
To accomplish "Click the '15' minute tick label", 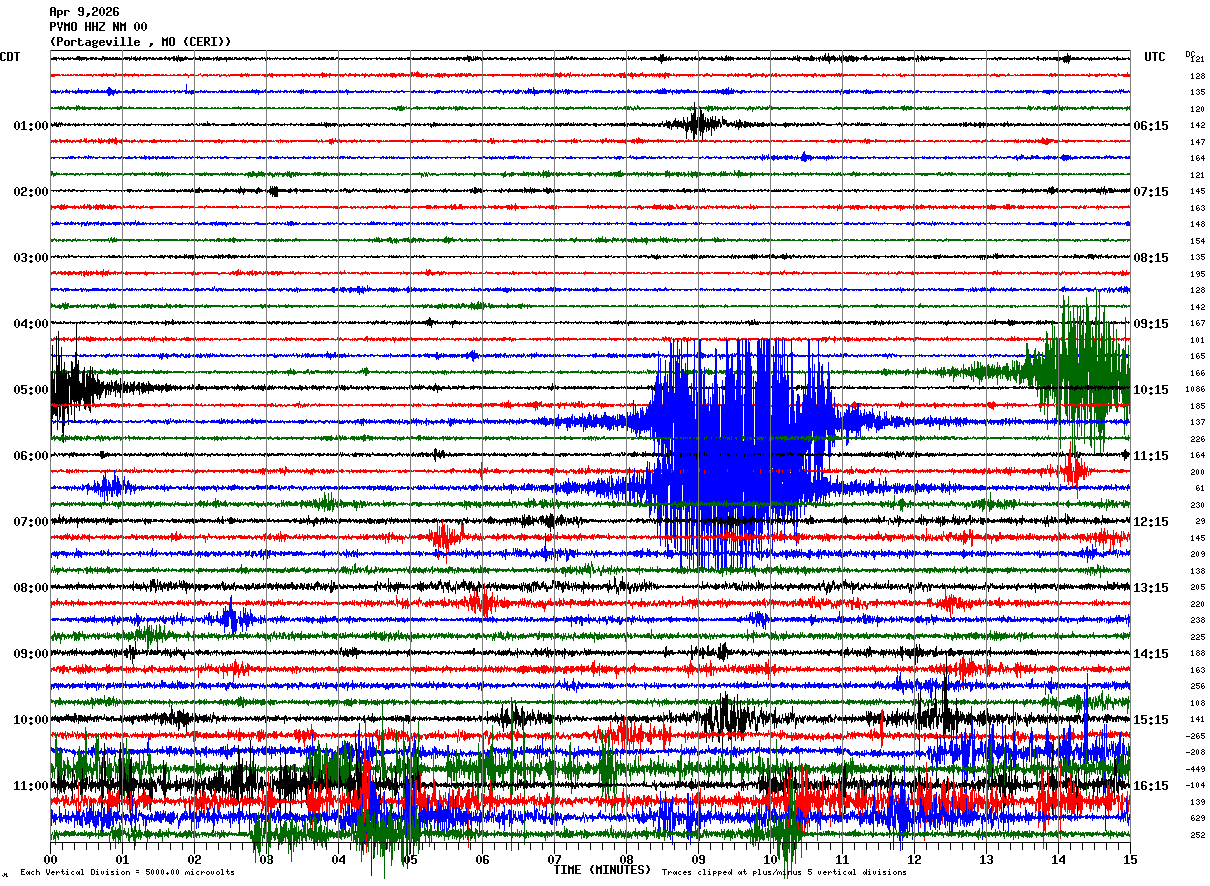I will [x=1130, y=859].
